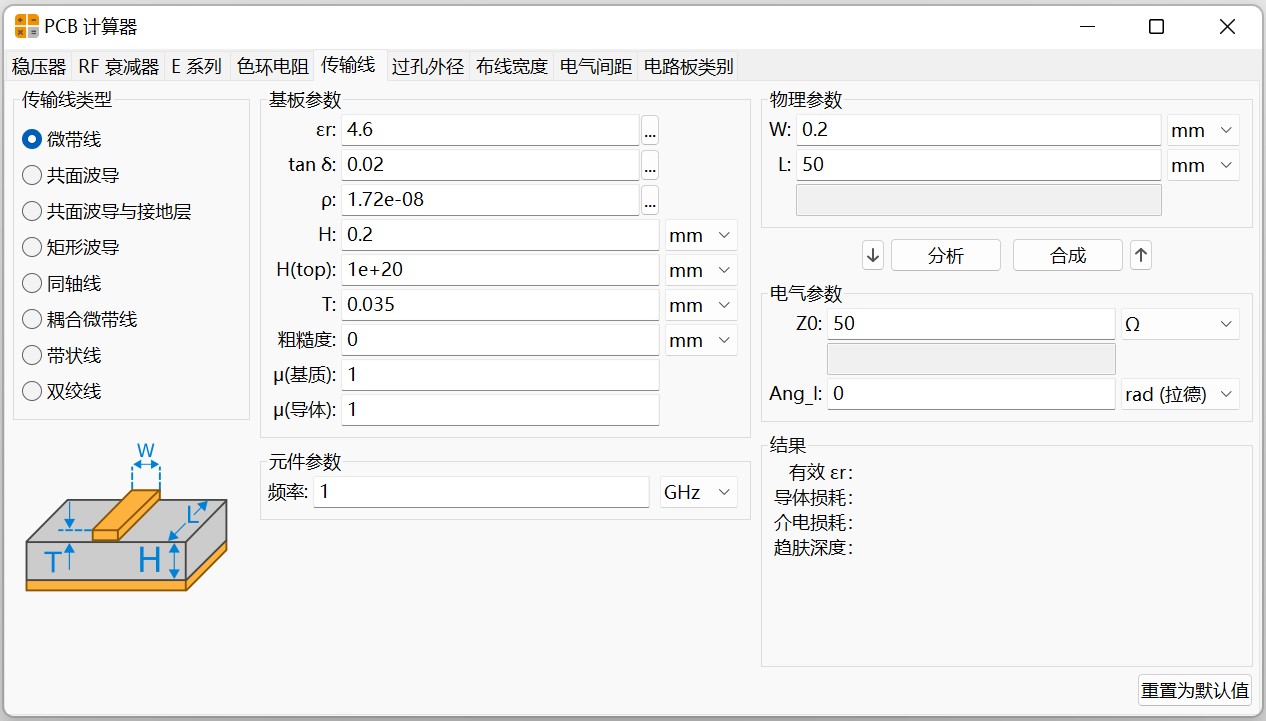This screenshot has width=1266, height=721.
Task: Switch to 稳压器 tab
Action: point(39,67)
